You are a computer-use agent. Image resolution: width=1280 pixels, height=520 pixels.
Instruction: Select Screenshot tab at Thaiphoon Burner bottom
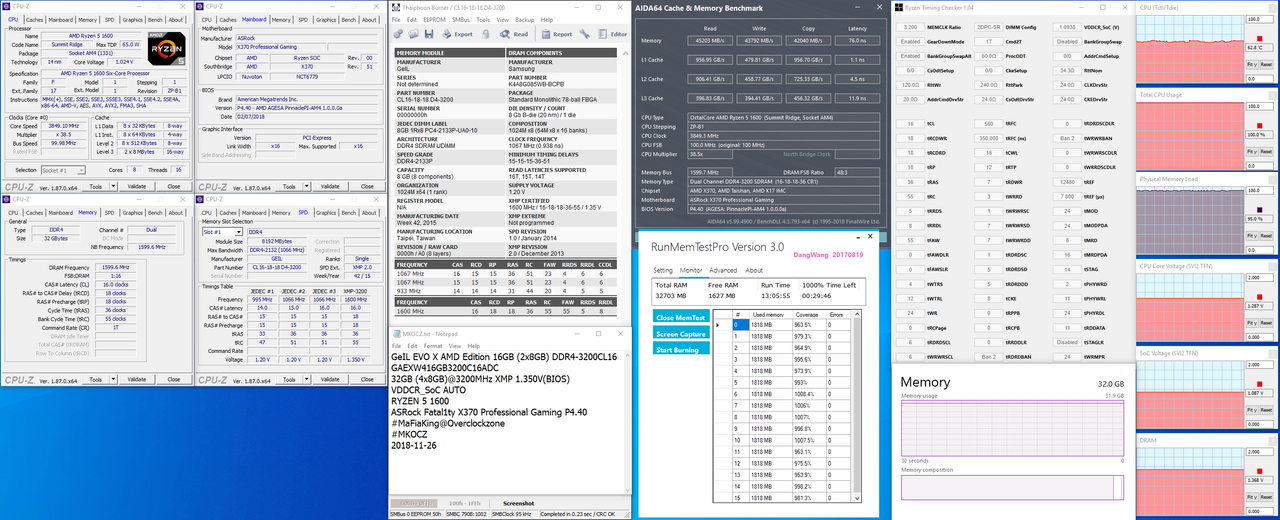tap(519, 503)
